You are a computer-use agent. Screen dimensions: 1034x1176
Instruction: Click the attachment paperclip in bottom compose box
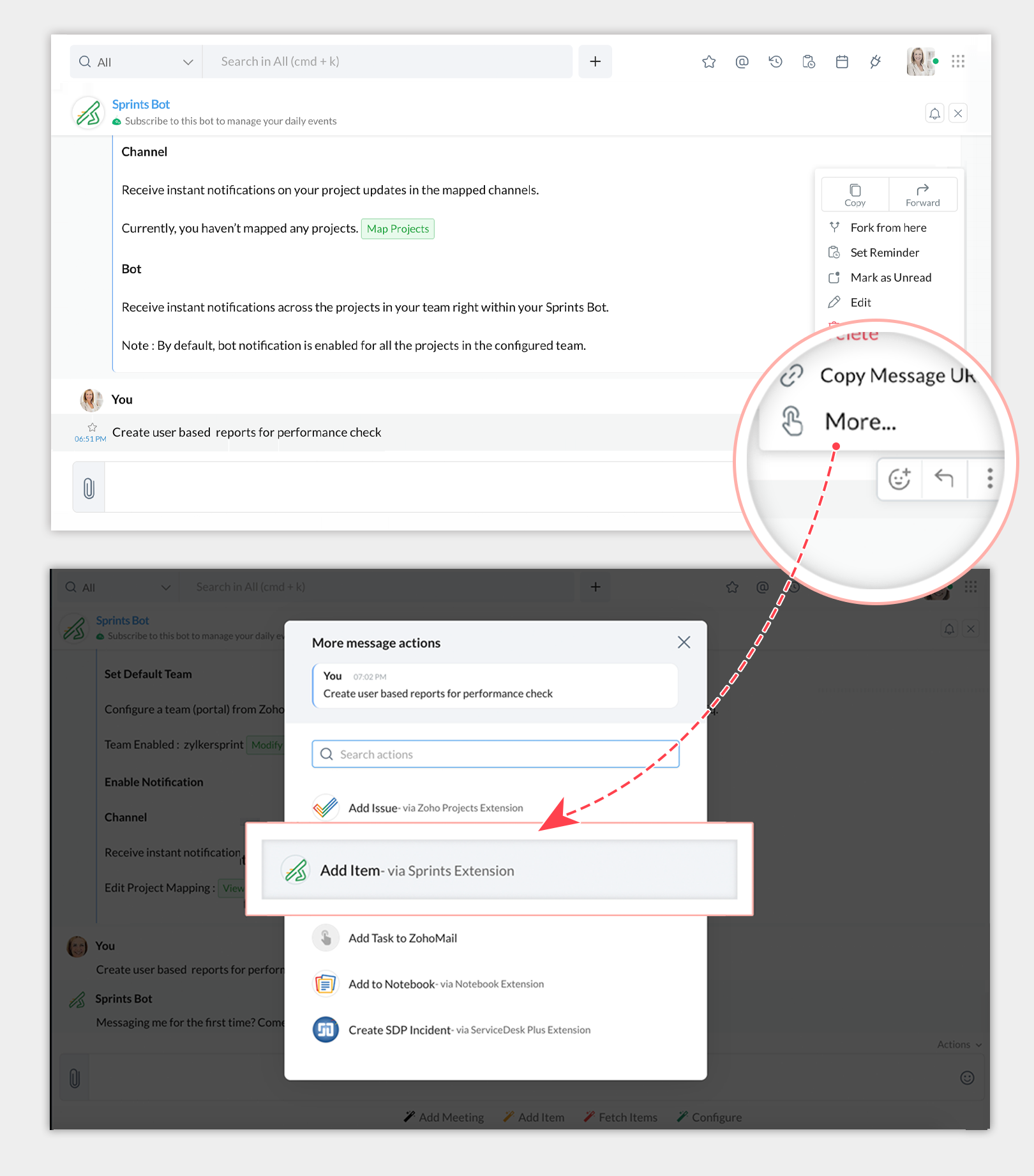click(75, 1078)
